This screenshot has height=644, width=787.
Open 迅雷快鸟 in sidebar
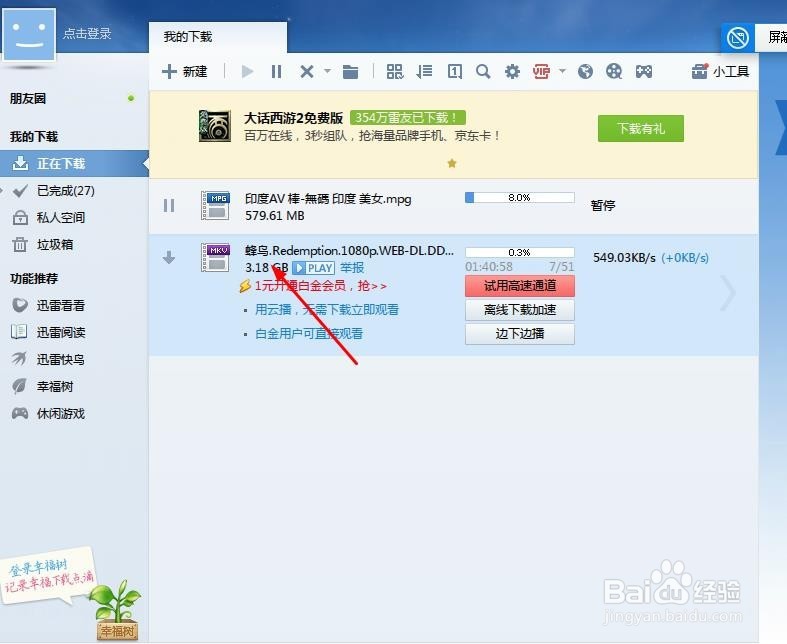[x=61, y=359]
